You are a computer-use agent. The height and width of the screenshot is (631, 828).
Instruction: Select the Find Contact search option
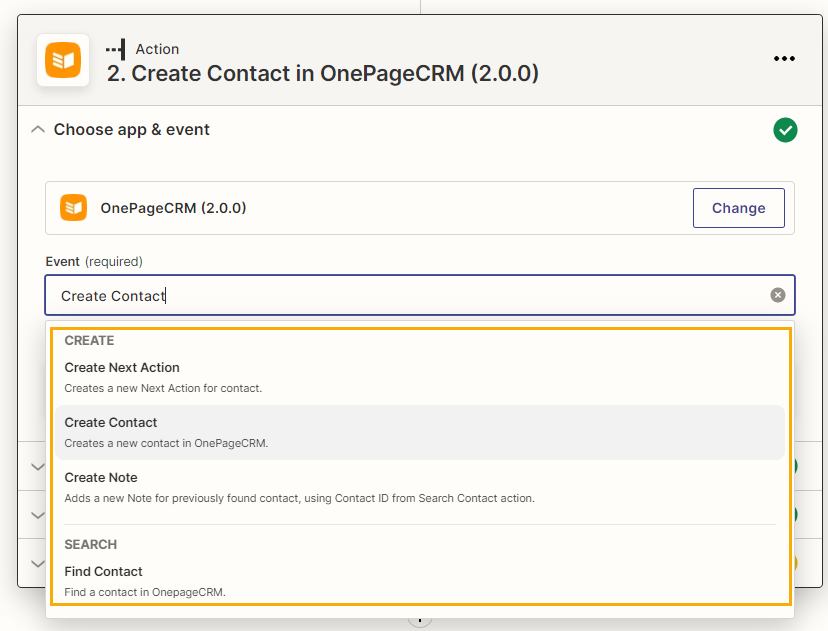420,581
